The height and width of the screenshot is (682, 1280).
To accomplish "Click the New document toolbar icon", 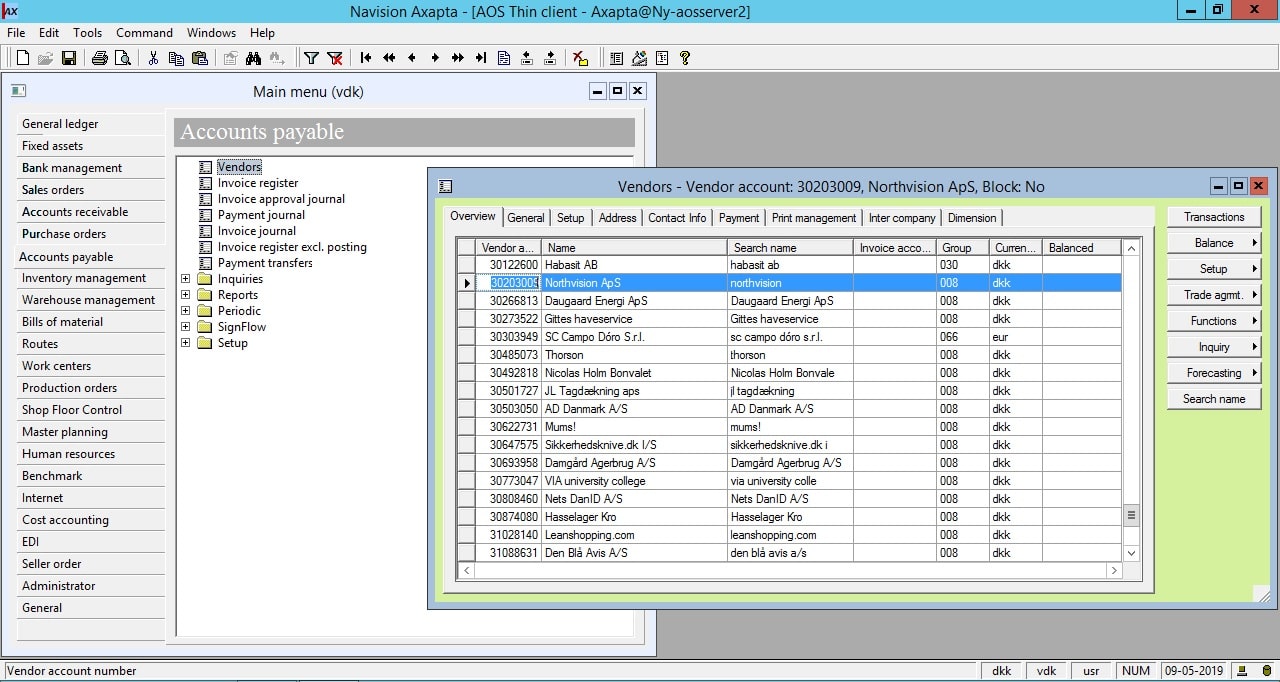I will (x=22, y=58).
